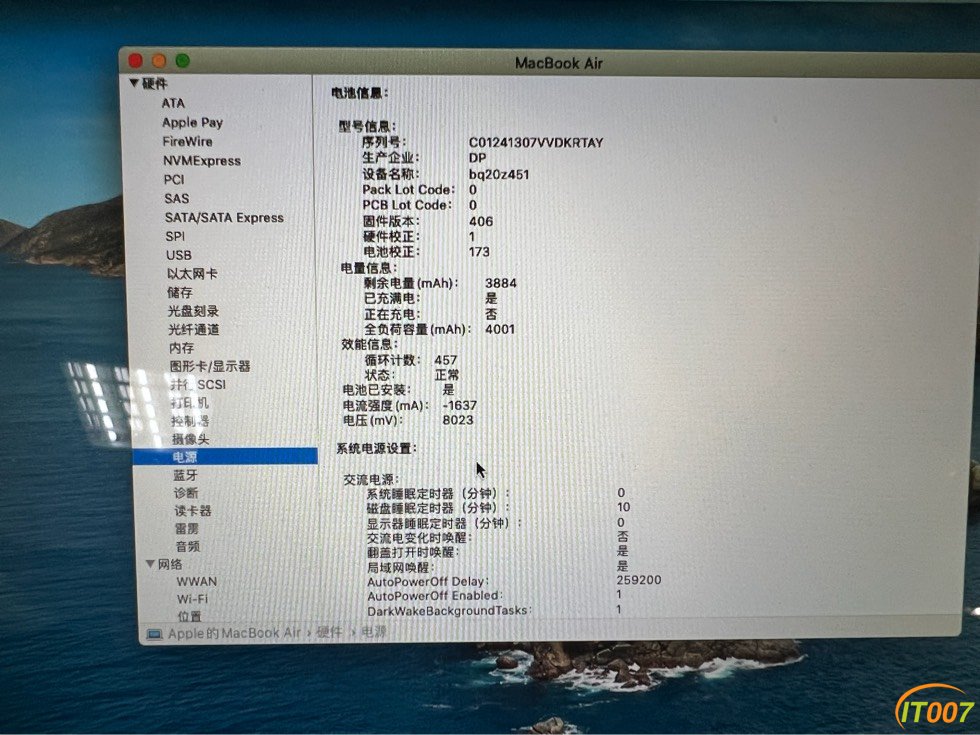Minimize window with the yellow button
The width and height of the screenshot is (980, 735).
pos(159,61)
